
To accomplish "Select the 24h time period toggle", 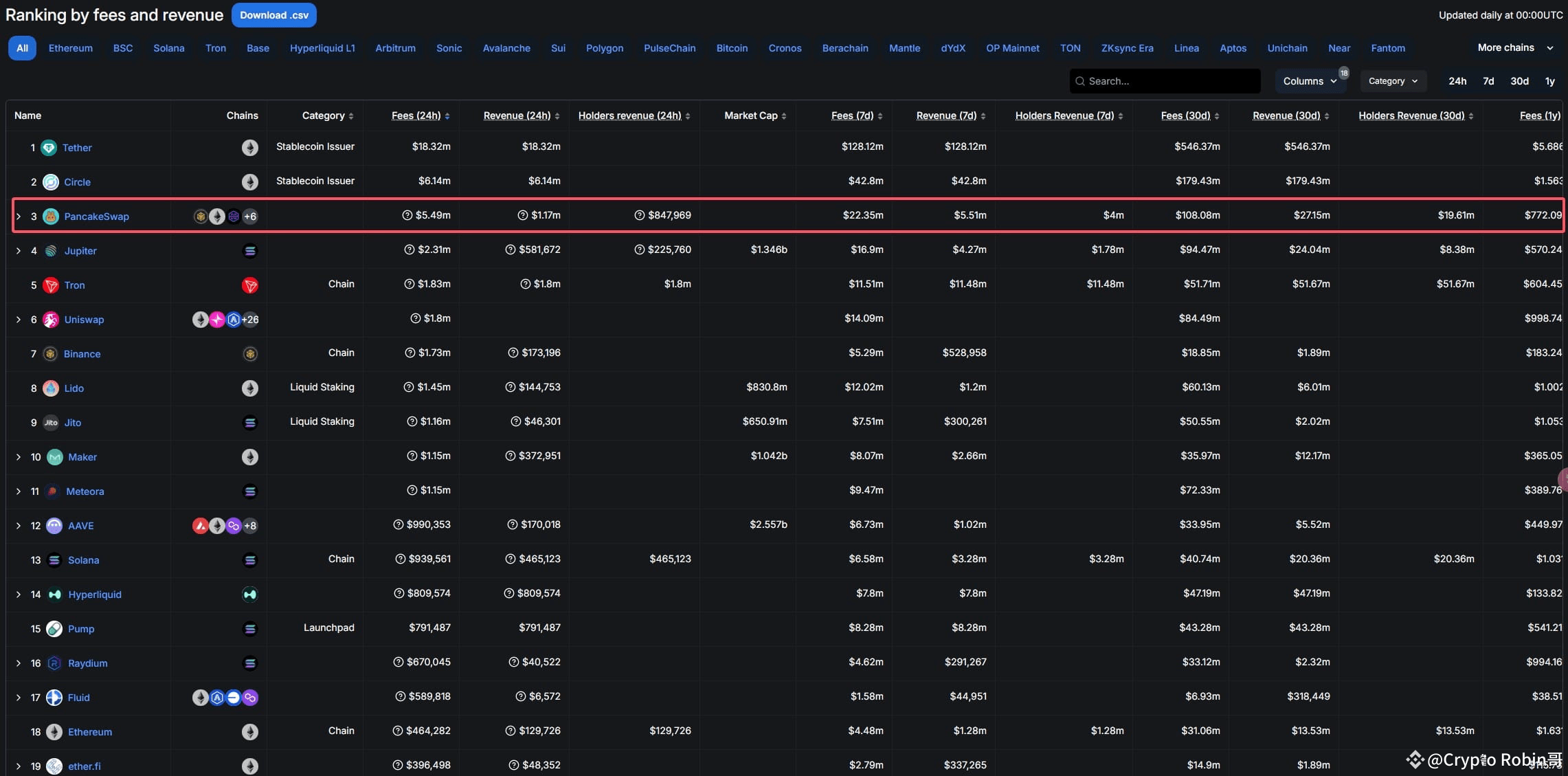I will coord(1457,81).
